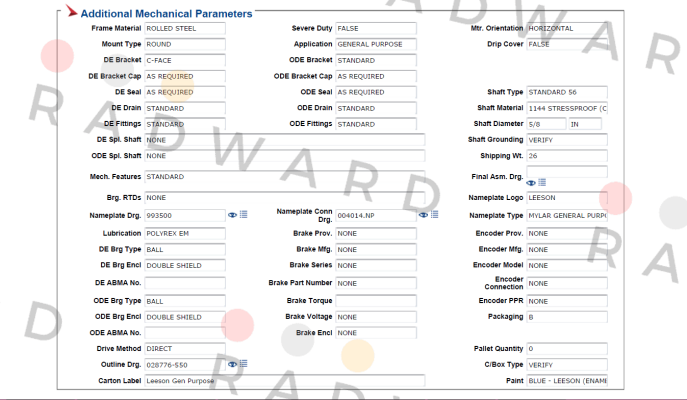Focus the ODE Bracket Cap field

pyautogui.click(x=376, y=76)
